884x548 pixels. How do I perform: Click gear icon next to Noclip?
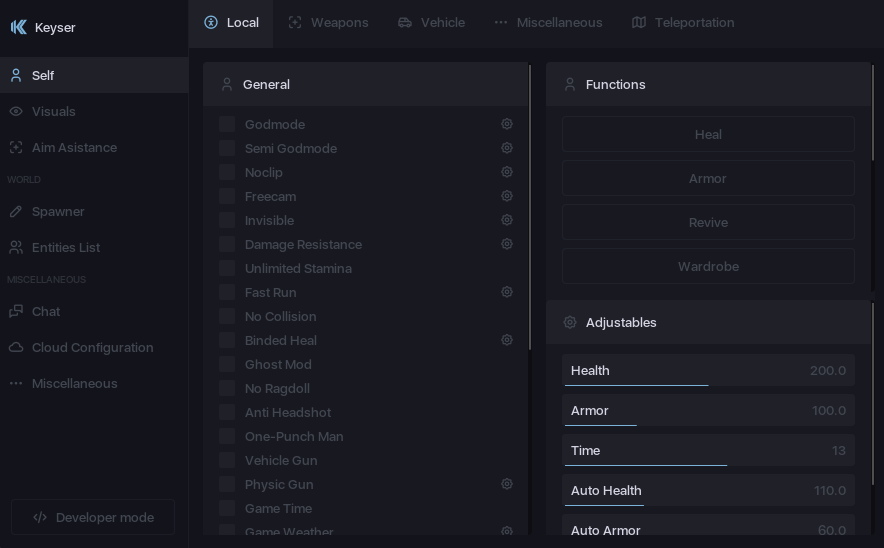click(507, 172)
